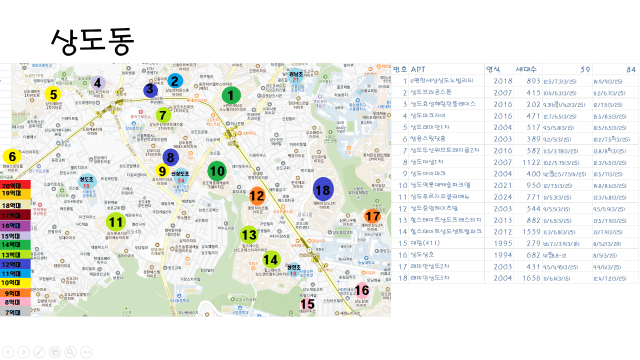
Task: Select yellow map marker number 5
Action: click(53, 95)
